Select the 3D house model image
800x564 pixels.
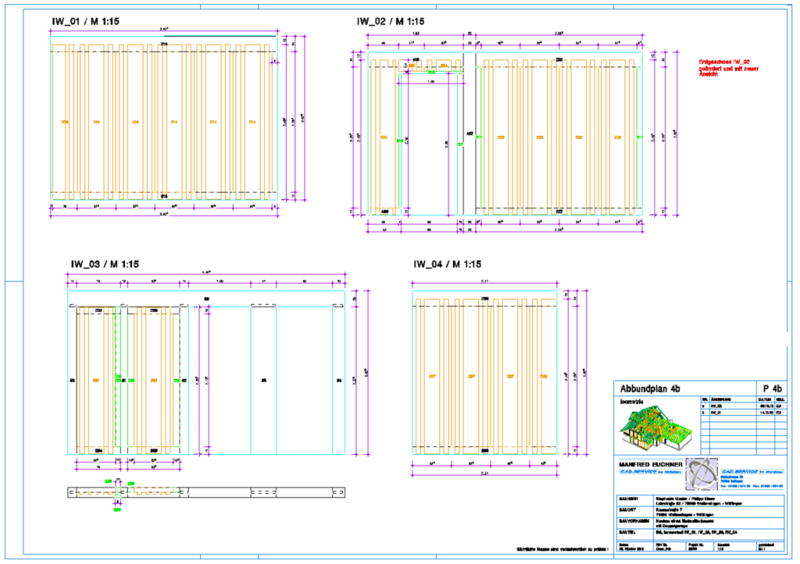click(656, 429)
